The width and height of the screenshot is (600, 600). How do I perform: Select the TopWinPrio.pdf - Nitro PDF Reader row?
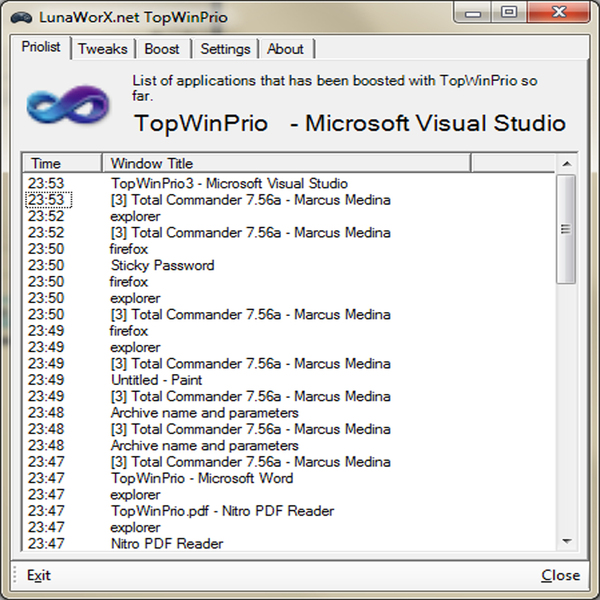click(x=289, y=511)
